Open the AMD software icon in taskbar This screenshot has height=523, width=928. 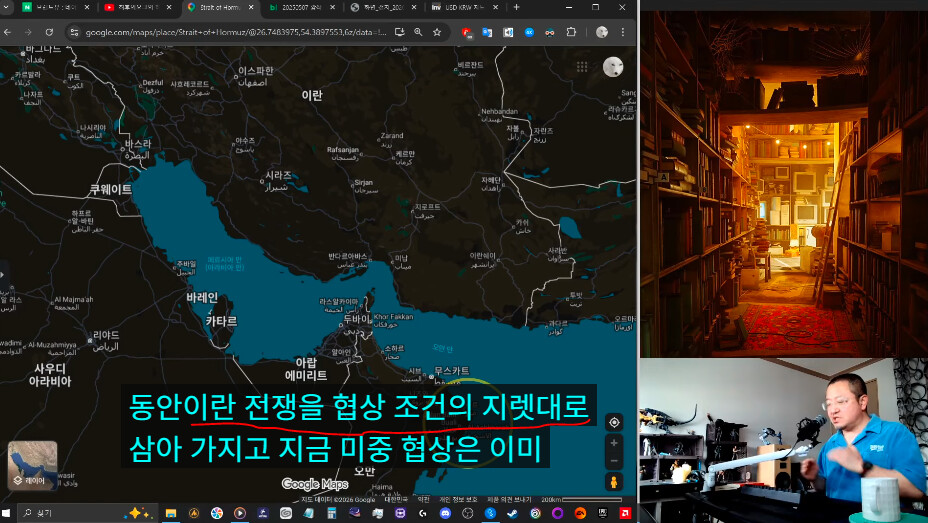pos(624,513)
